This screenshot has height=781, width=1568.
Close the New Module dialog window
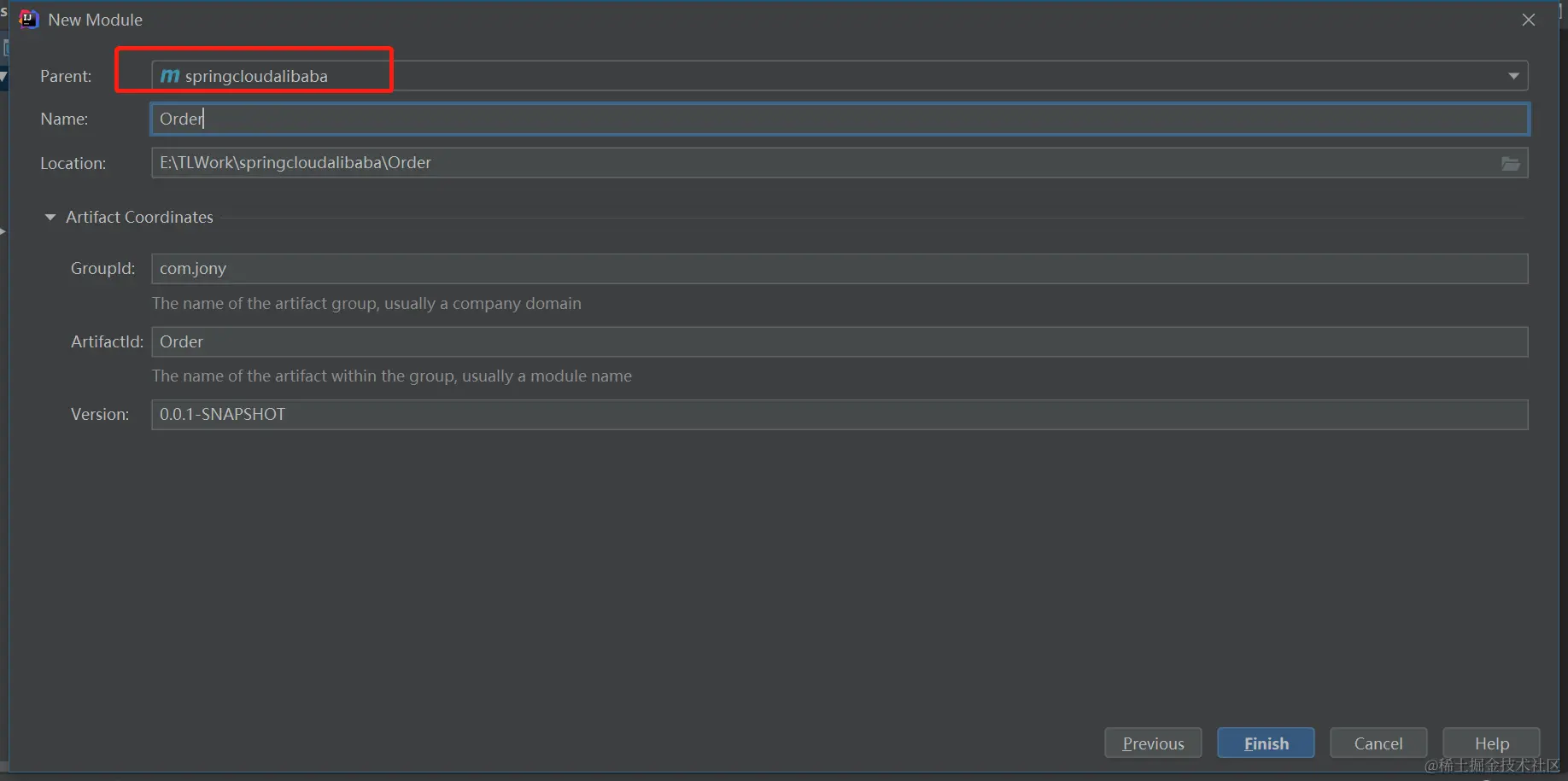coord(1529,20)
